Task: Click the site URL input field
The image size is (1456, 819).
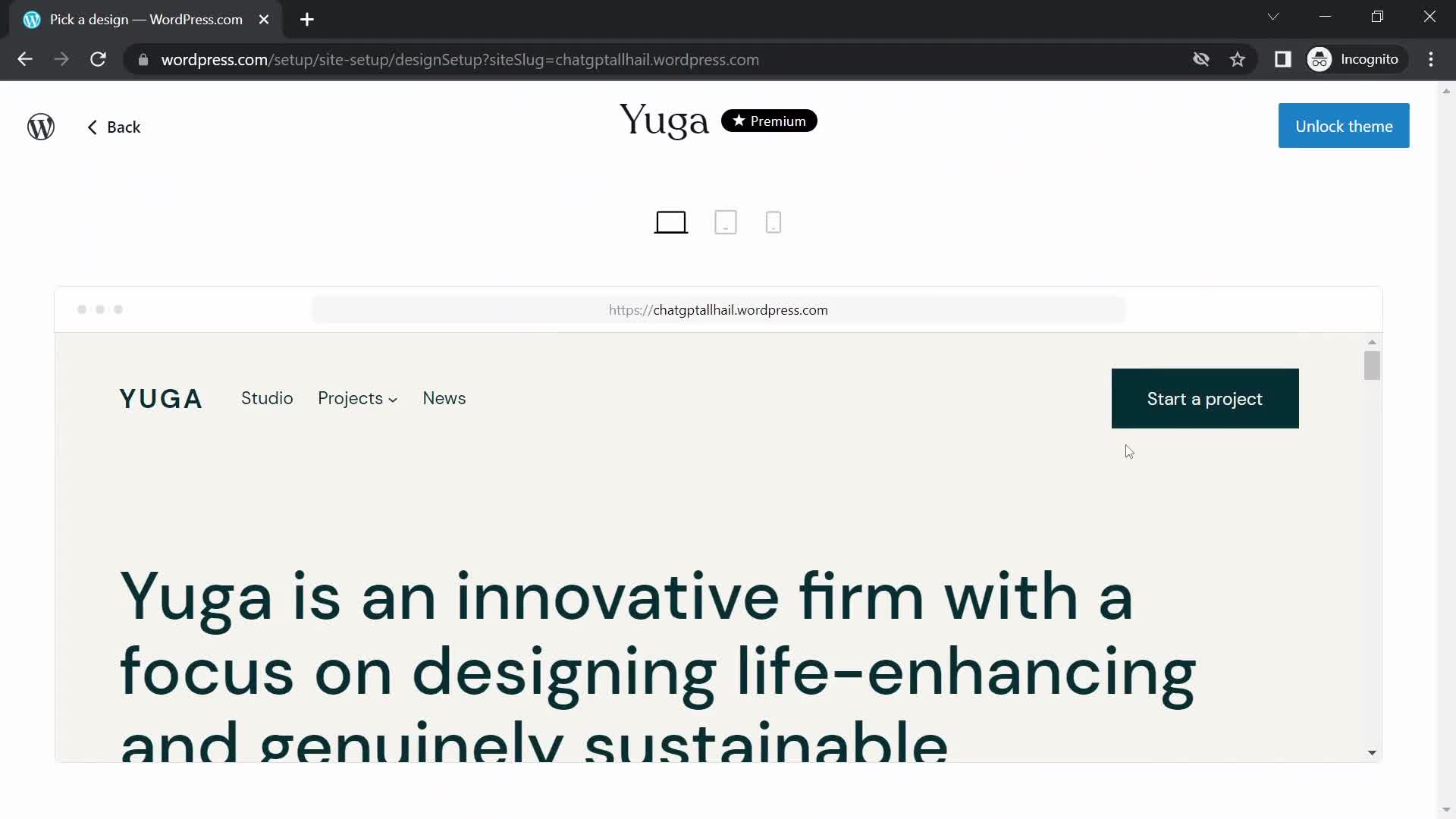Action: coord(718,309)
